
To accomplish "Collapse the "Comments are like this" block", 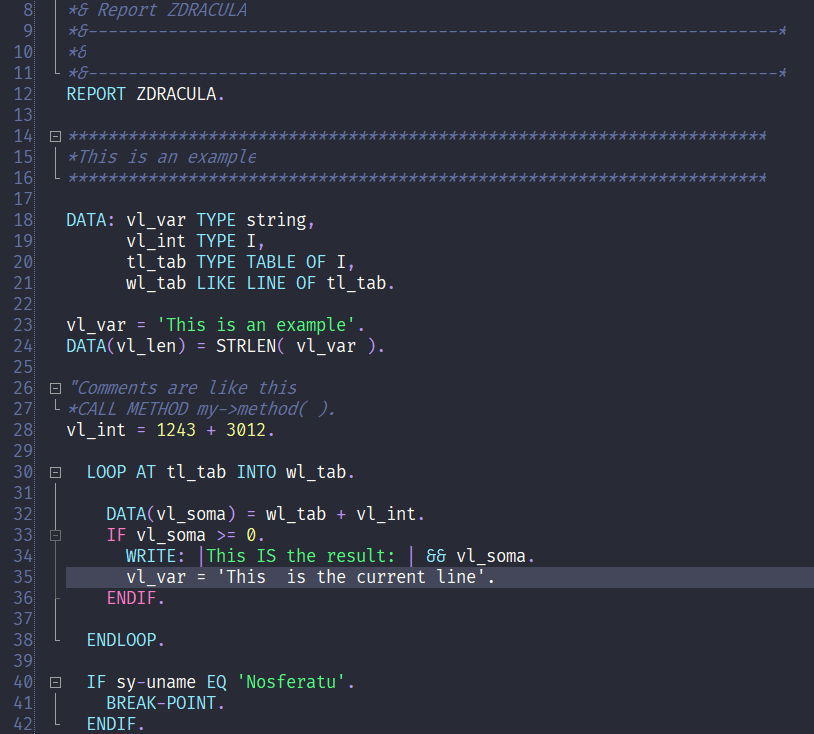I will point(54,387).
